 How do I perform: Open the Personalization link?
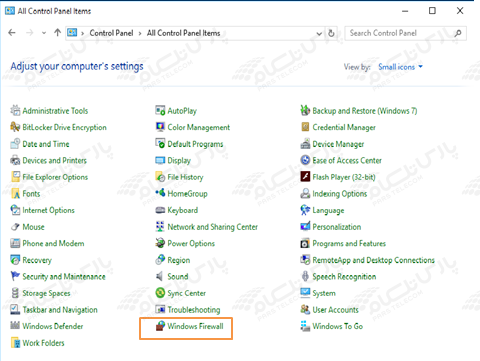tap(337, 227)
